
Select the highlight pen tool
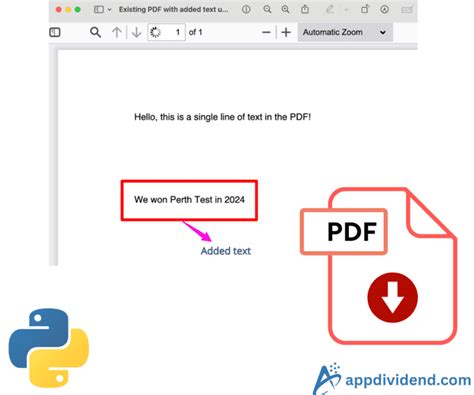click(330, 9)
